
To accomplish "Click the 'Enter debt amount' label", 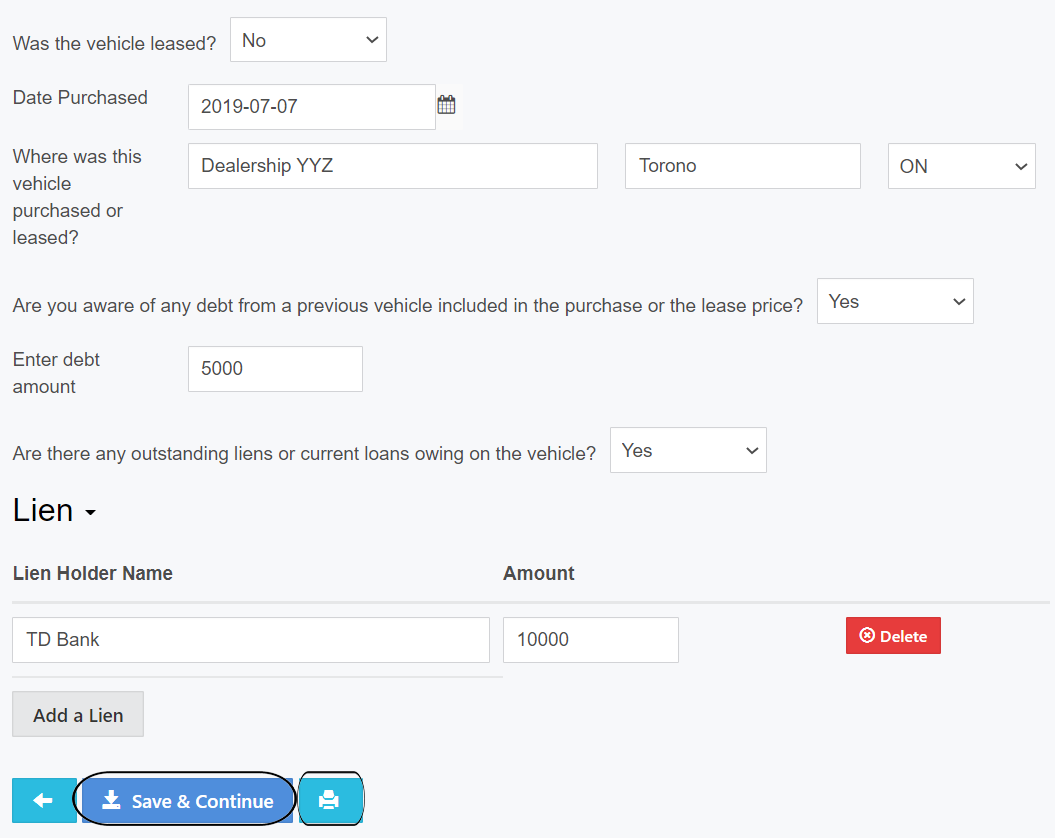I will coord(56,373).
